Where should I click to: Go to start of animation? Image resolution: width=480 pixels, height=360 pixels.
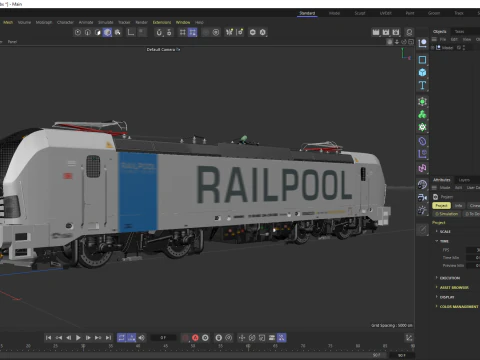pos(48,338)
